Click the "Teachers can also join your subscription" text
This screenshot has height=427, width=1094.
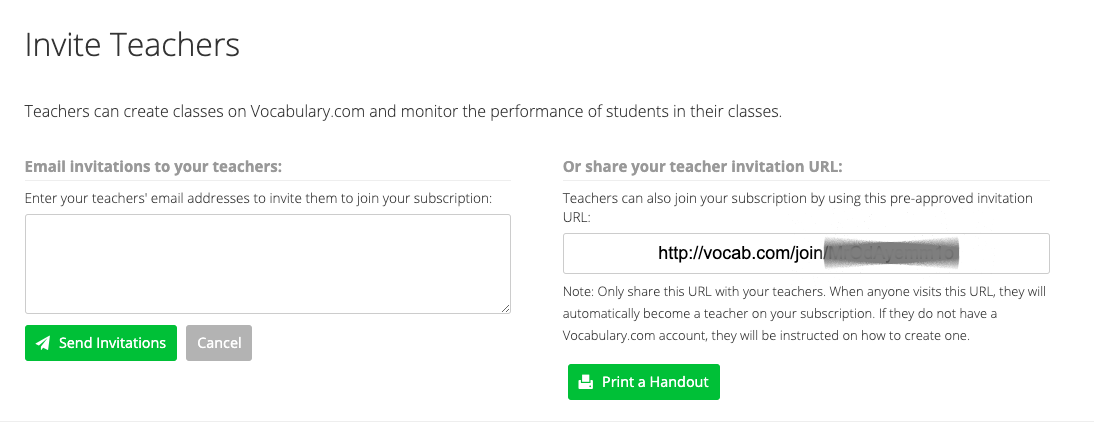(x=797, y=198)
